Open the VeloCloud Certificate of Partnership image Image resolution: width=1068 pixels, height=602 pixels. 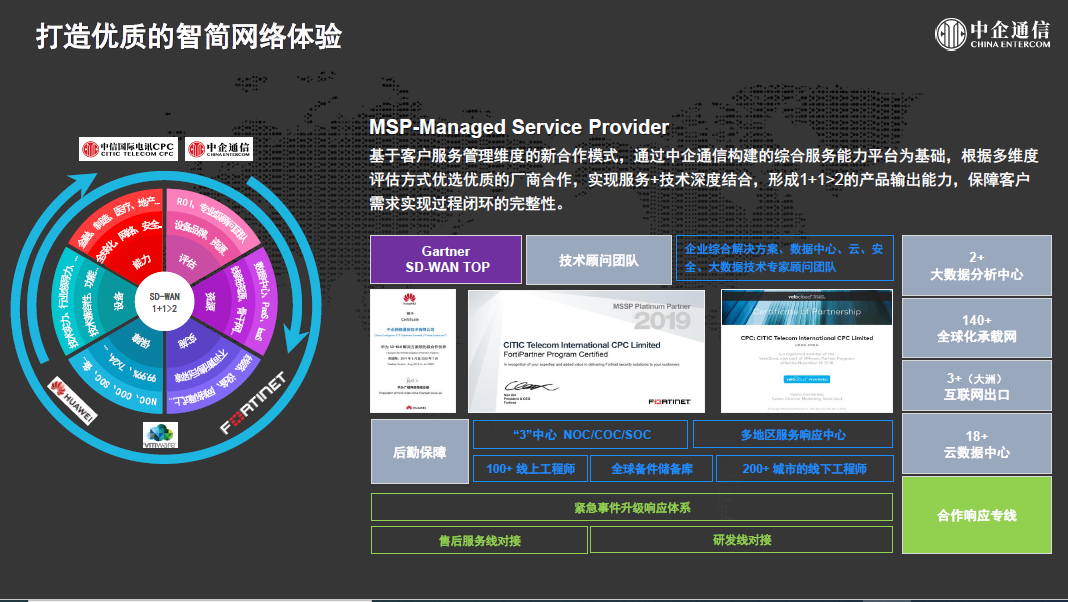(x=806, y=351)
